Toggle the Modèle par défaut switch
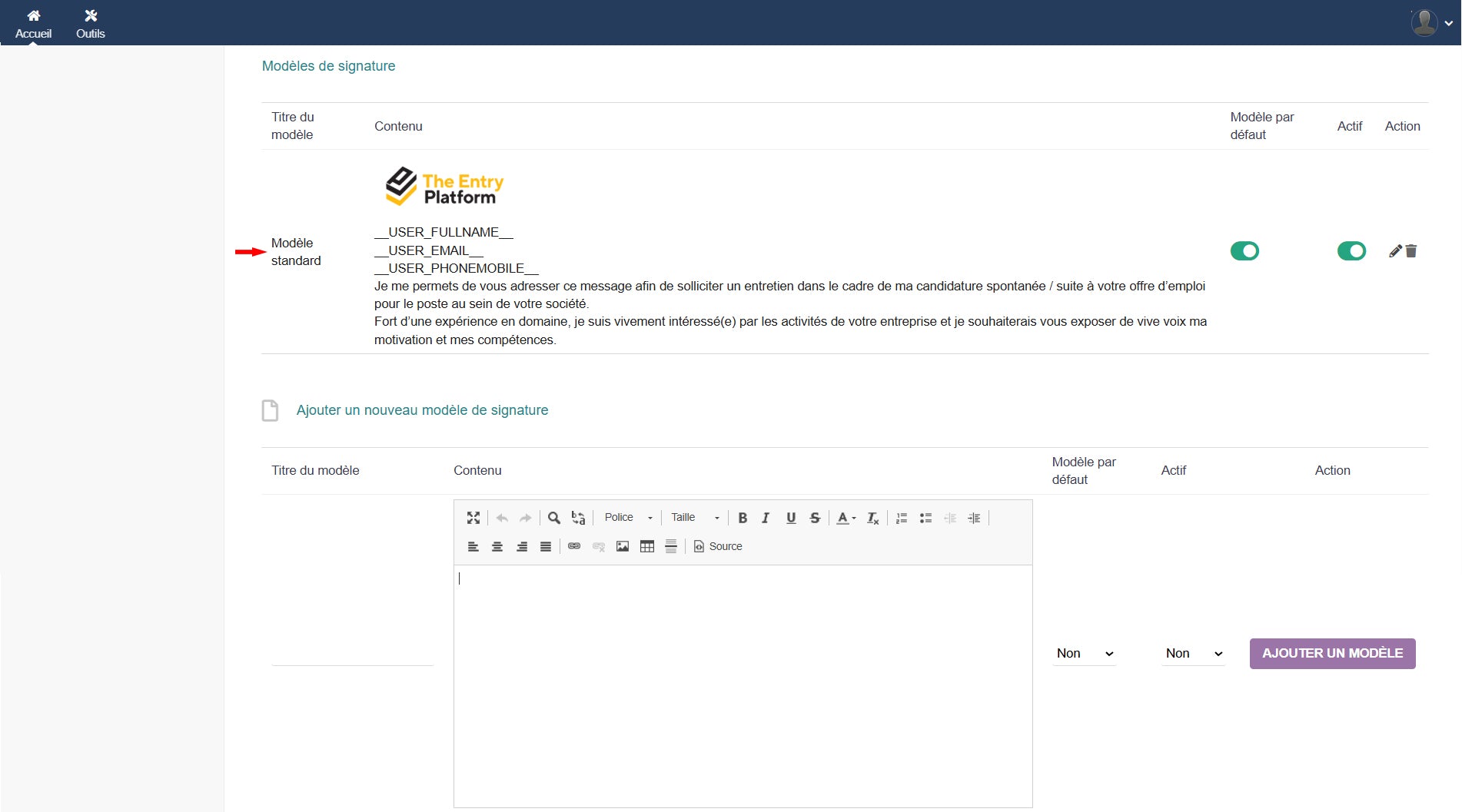Image resolution: width=1462 pixels, height=812 pixels. click(x=1244, y=251)
